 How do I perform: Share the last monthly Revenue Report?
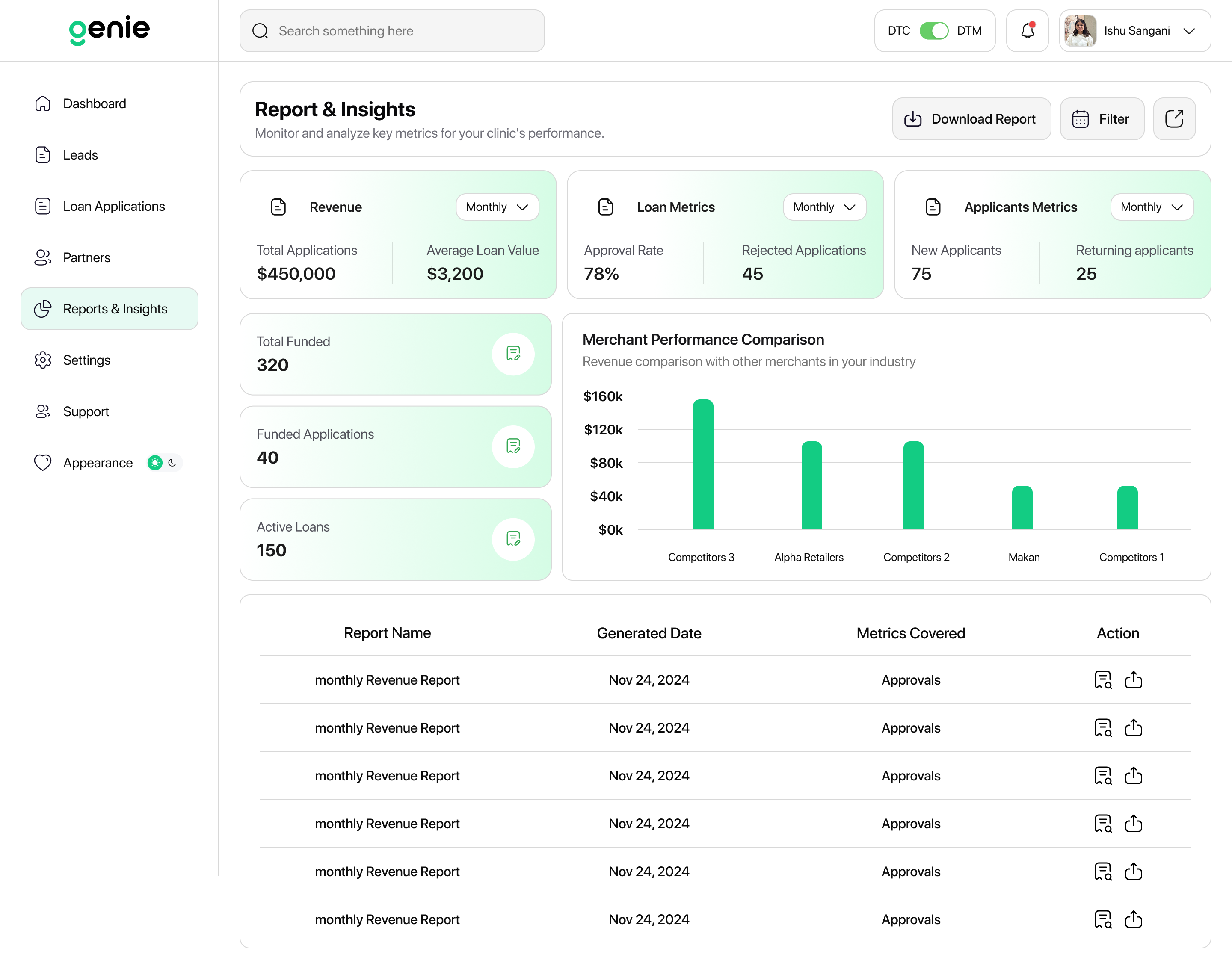[x=1133, y=919]
